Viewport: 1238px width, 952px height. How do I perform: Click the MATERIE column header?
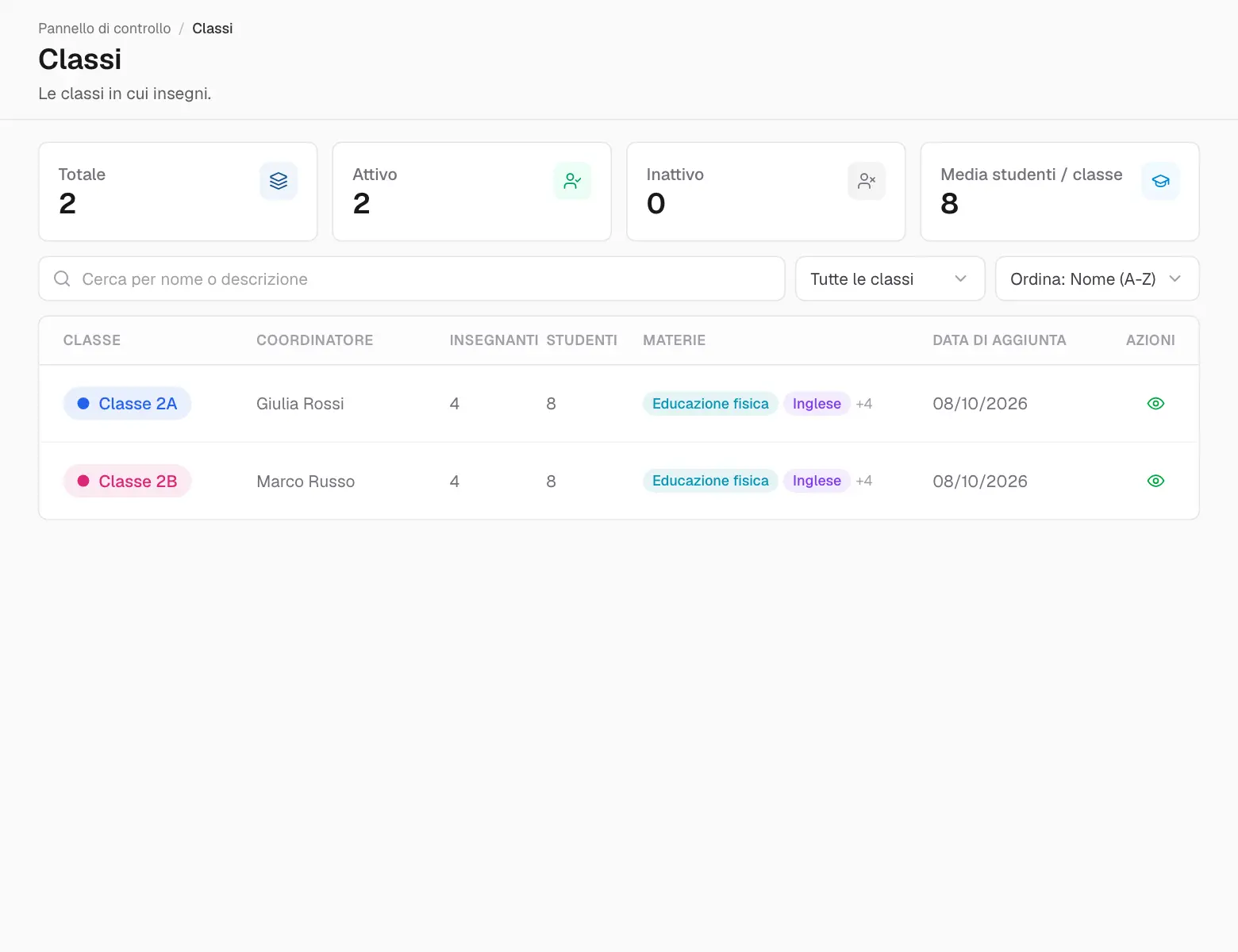[x=674, y=340]
